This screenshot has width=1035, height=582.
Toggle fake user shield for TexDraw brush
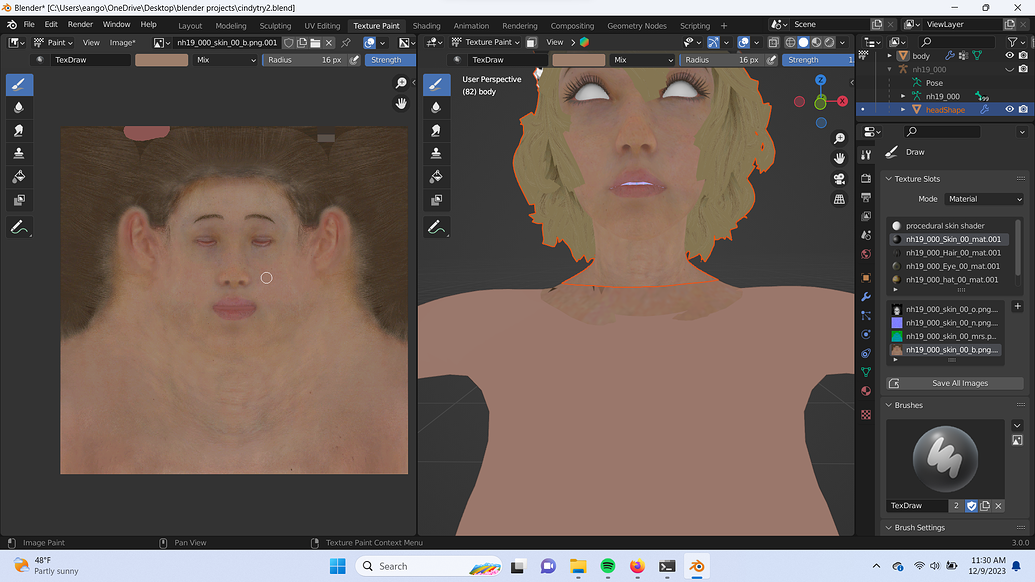pos(972,505)
